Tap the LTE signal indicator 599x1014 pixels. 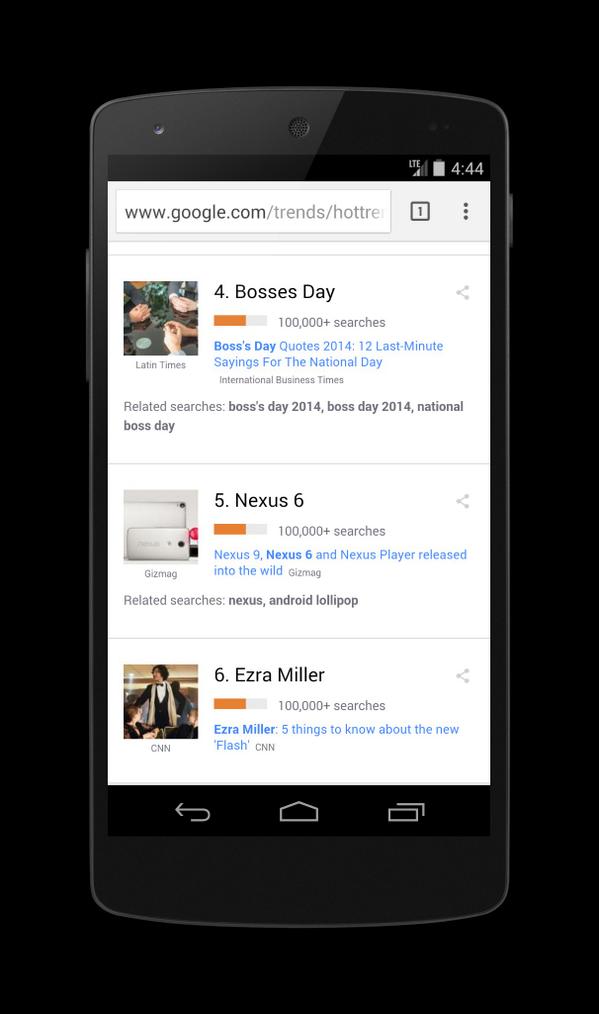(x=418, y=167)
